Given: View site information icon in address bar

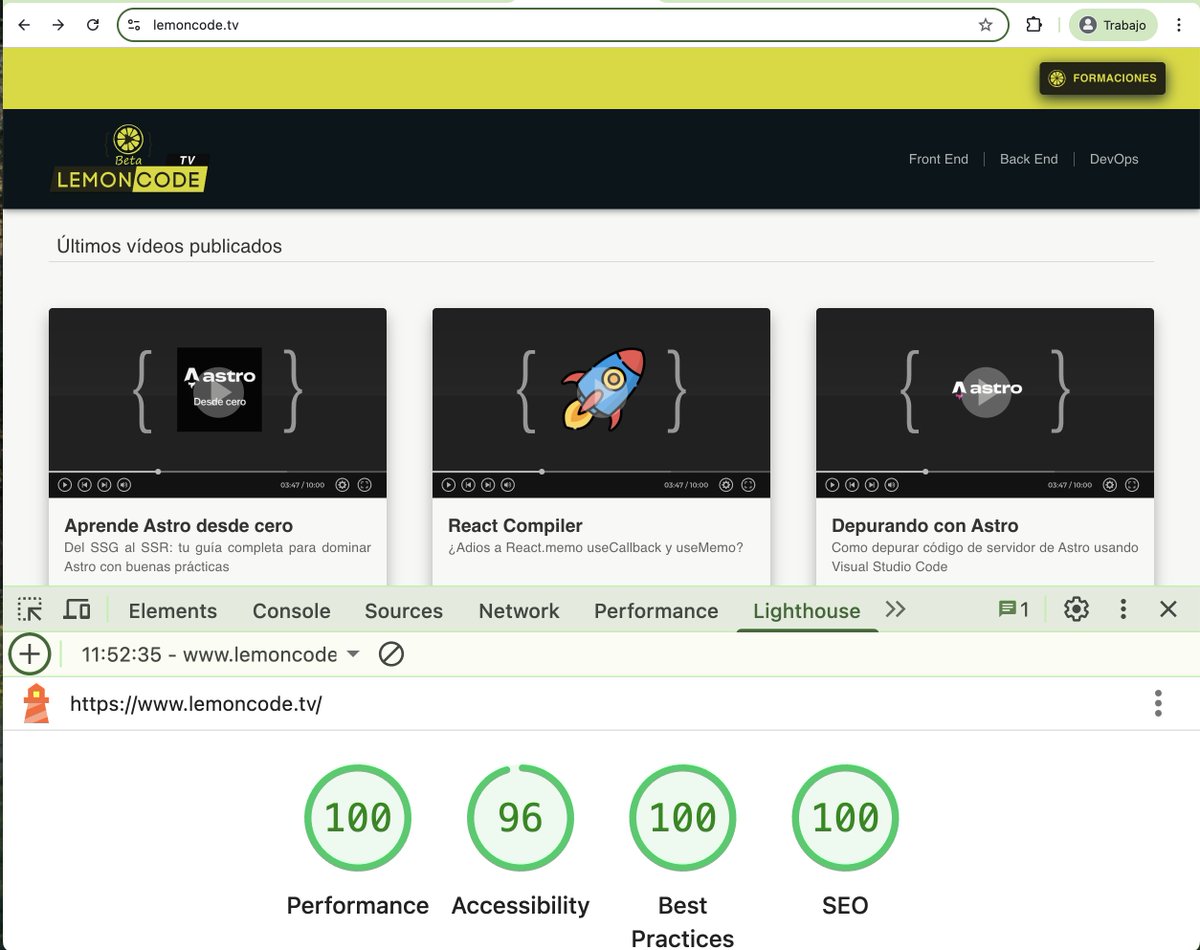Looking at the screenshot, I should 134,25.
